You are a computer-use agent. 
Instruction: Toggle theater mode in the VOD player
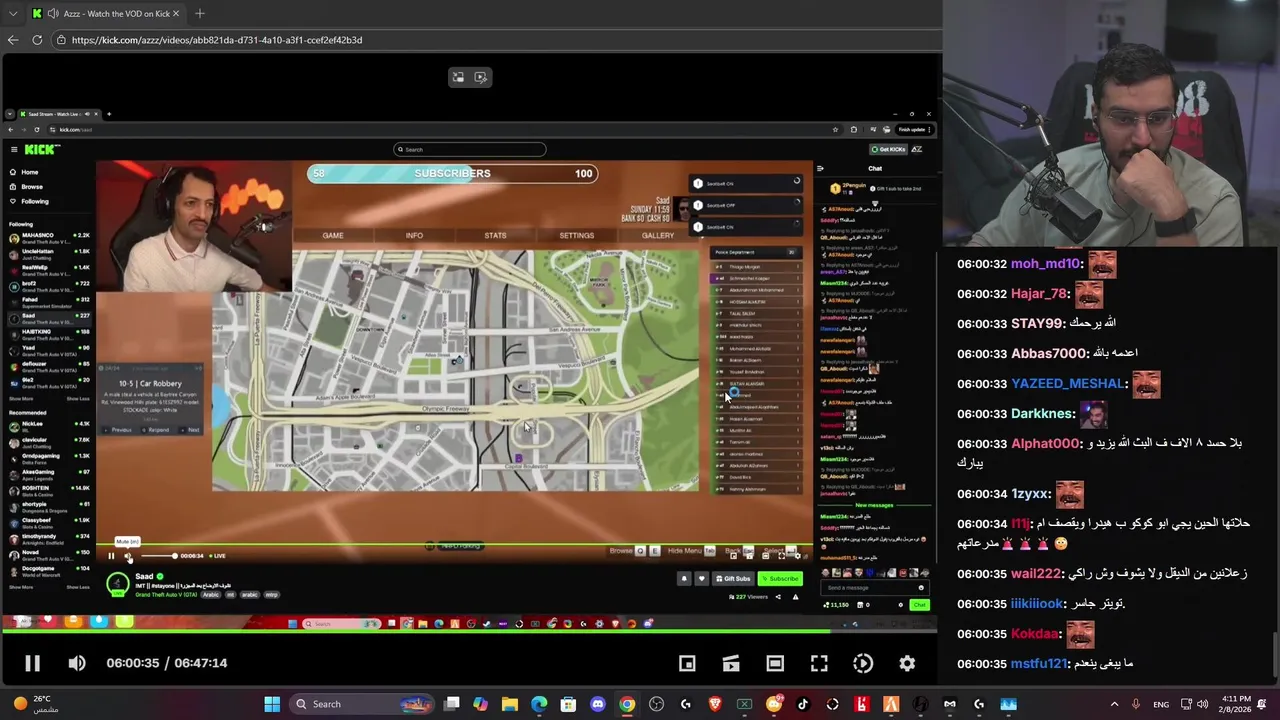pos(775,663)
